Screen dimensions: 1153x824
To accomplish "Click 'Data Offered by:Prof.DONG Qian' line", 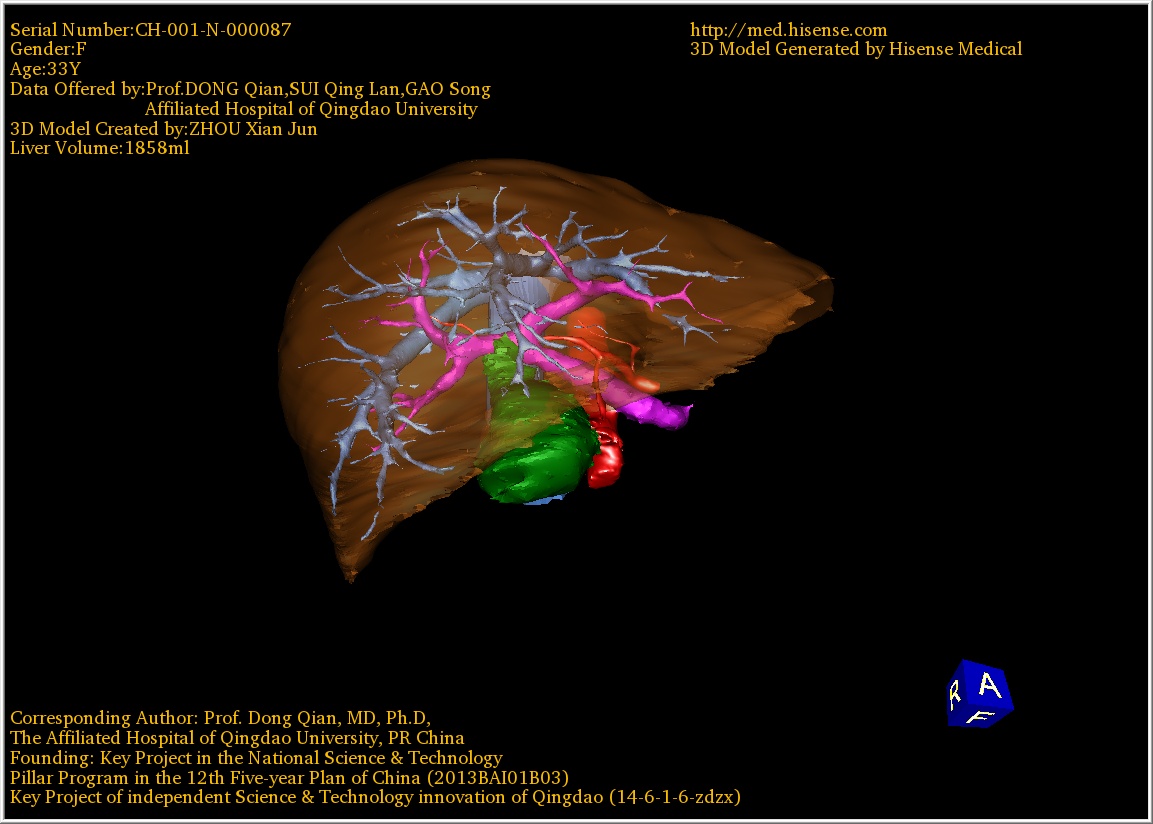I will coord(250,89).
